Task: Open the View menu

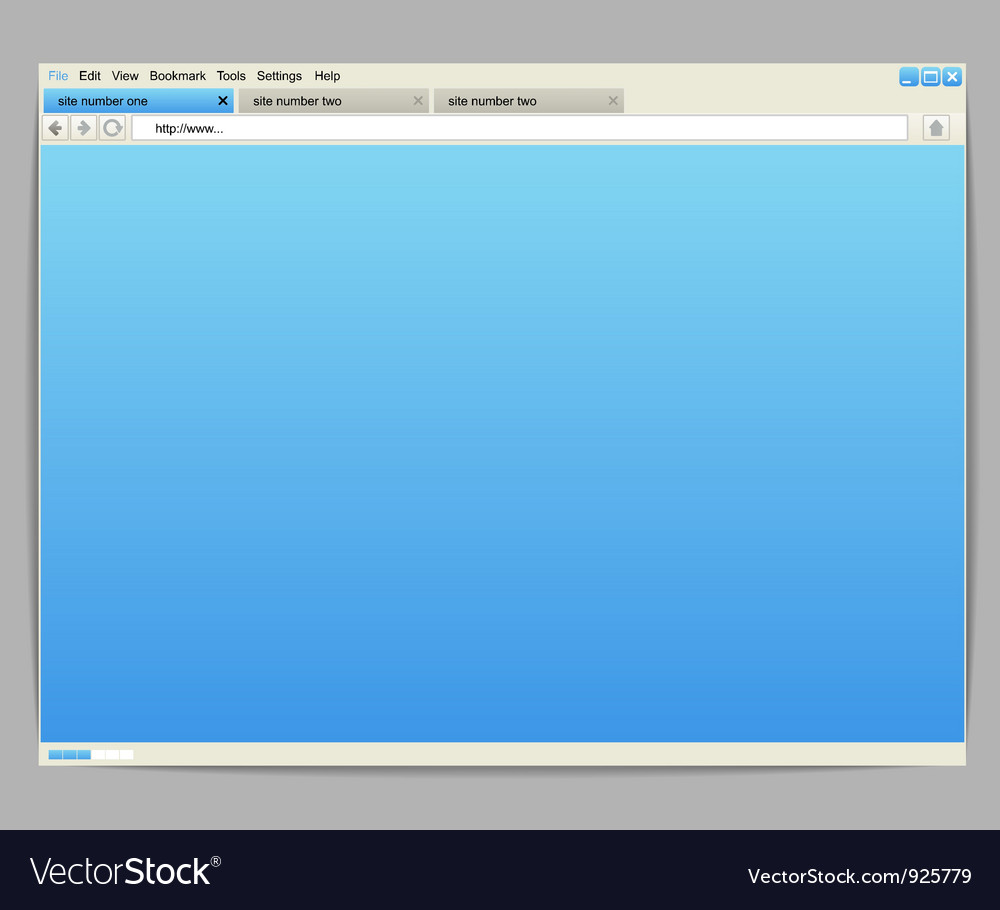Action: tap(125, 76)
